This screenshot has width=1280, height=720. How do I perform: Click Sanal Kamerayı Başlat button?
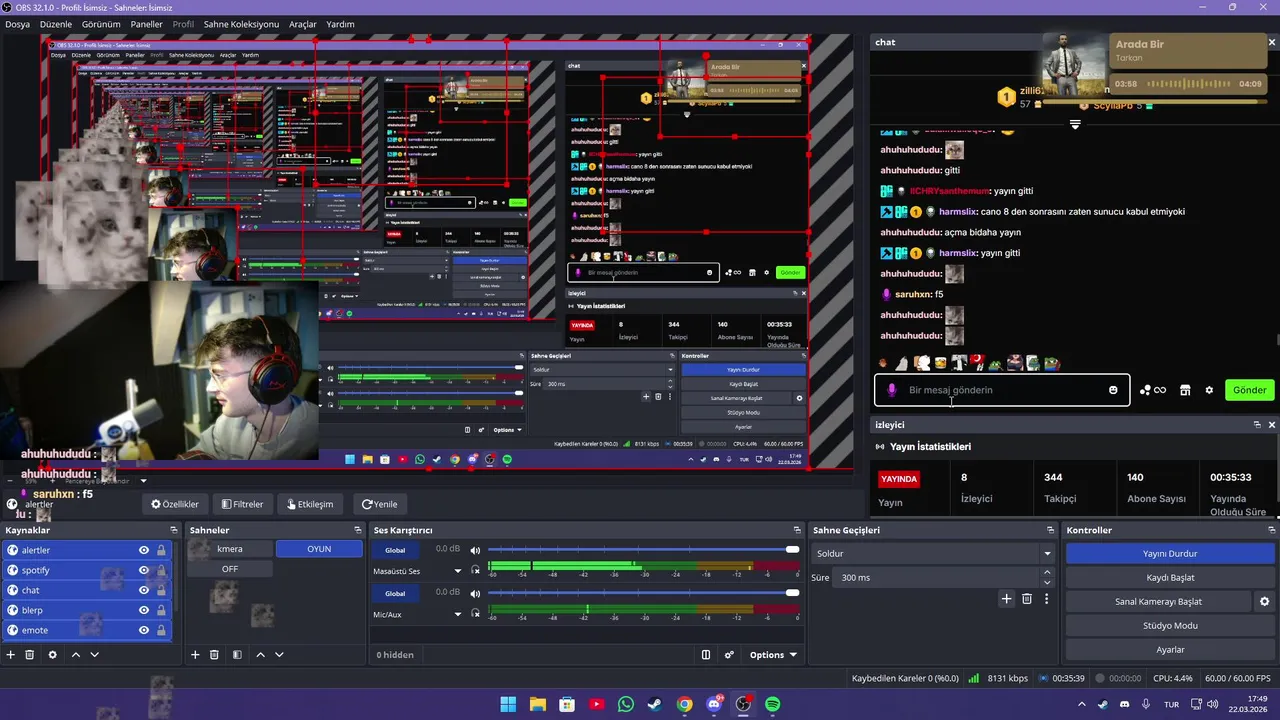tap(1158, 602)
